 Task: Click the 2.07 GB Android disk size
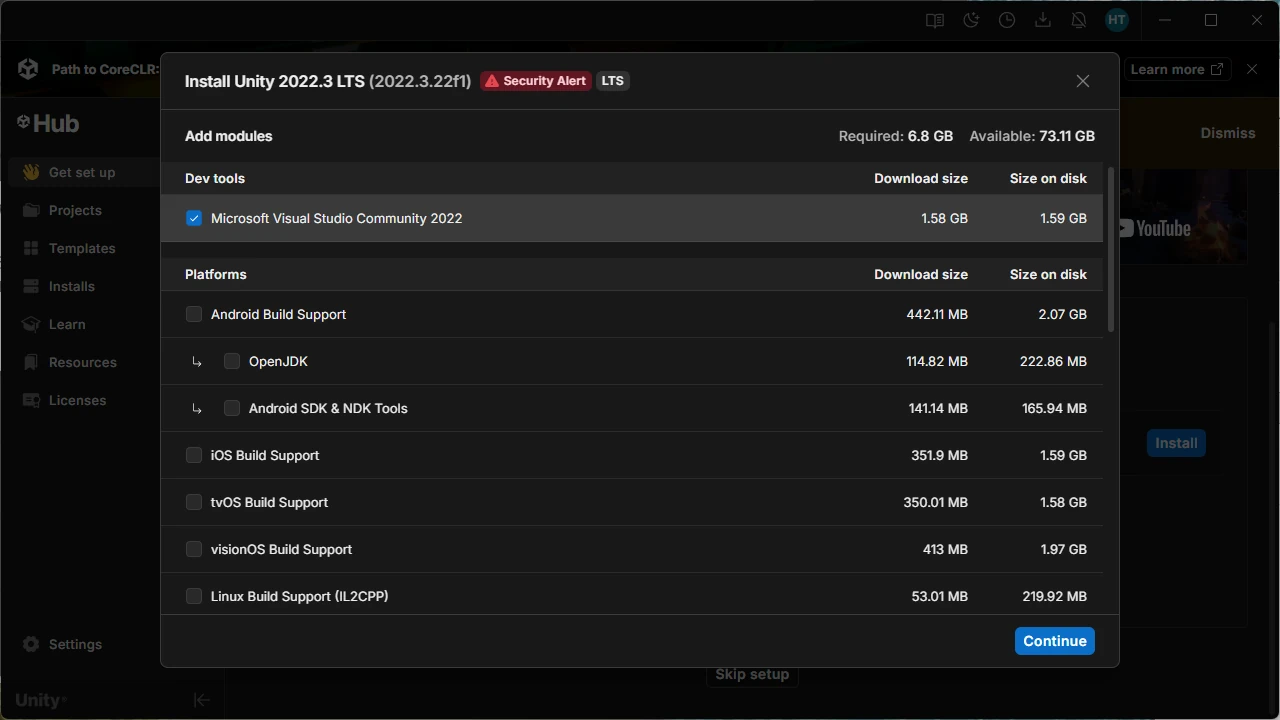(x=1063, y=314)
